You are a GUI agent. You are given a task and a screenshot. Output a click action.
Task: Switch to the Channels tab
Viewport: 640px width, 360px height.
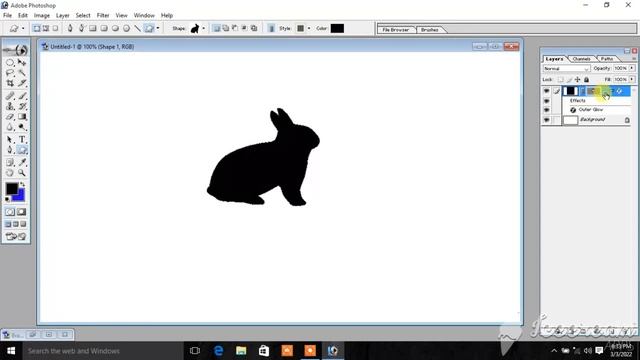pyautogui.click(x=581, y=59)
